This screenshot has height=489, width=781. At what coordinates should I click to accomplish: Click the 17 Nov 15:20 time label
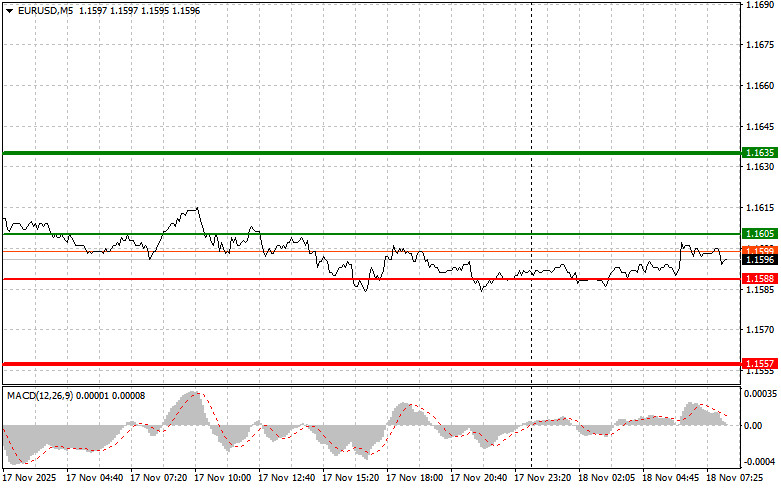350,478
